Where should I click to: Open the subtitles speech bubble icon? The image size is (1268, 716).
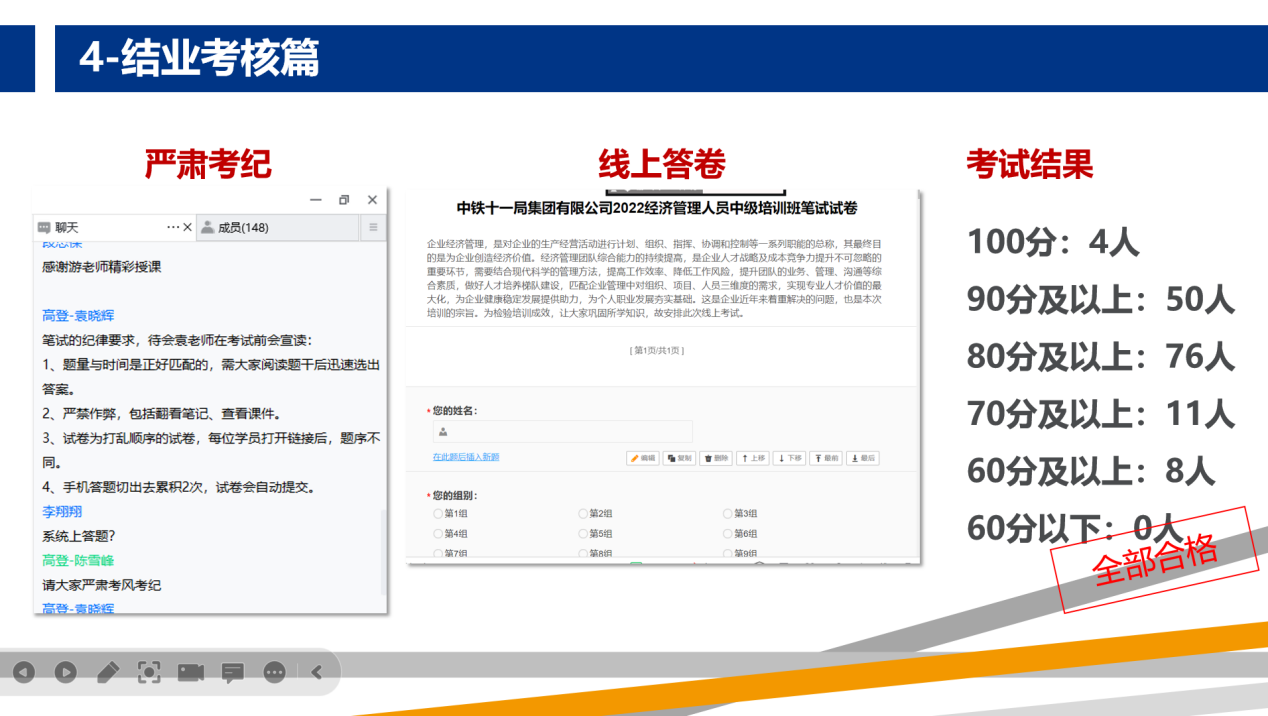[x=233, y=673]
